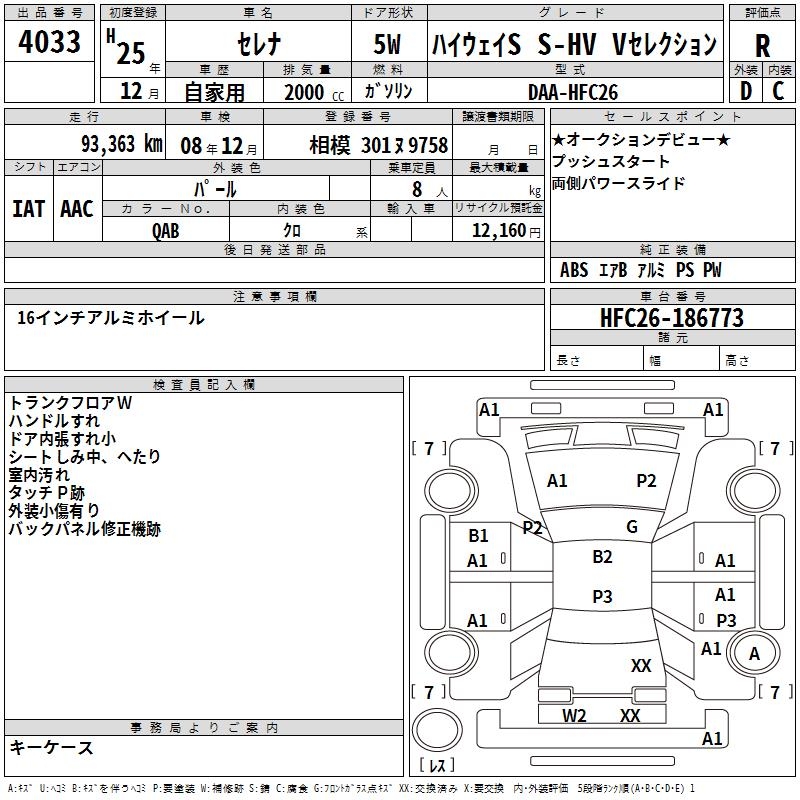The height and width of the screenshot is (800, 800).
Task: Click interior grade C
Action: [x=778, y=91]
